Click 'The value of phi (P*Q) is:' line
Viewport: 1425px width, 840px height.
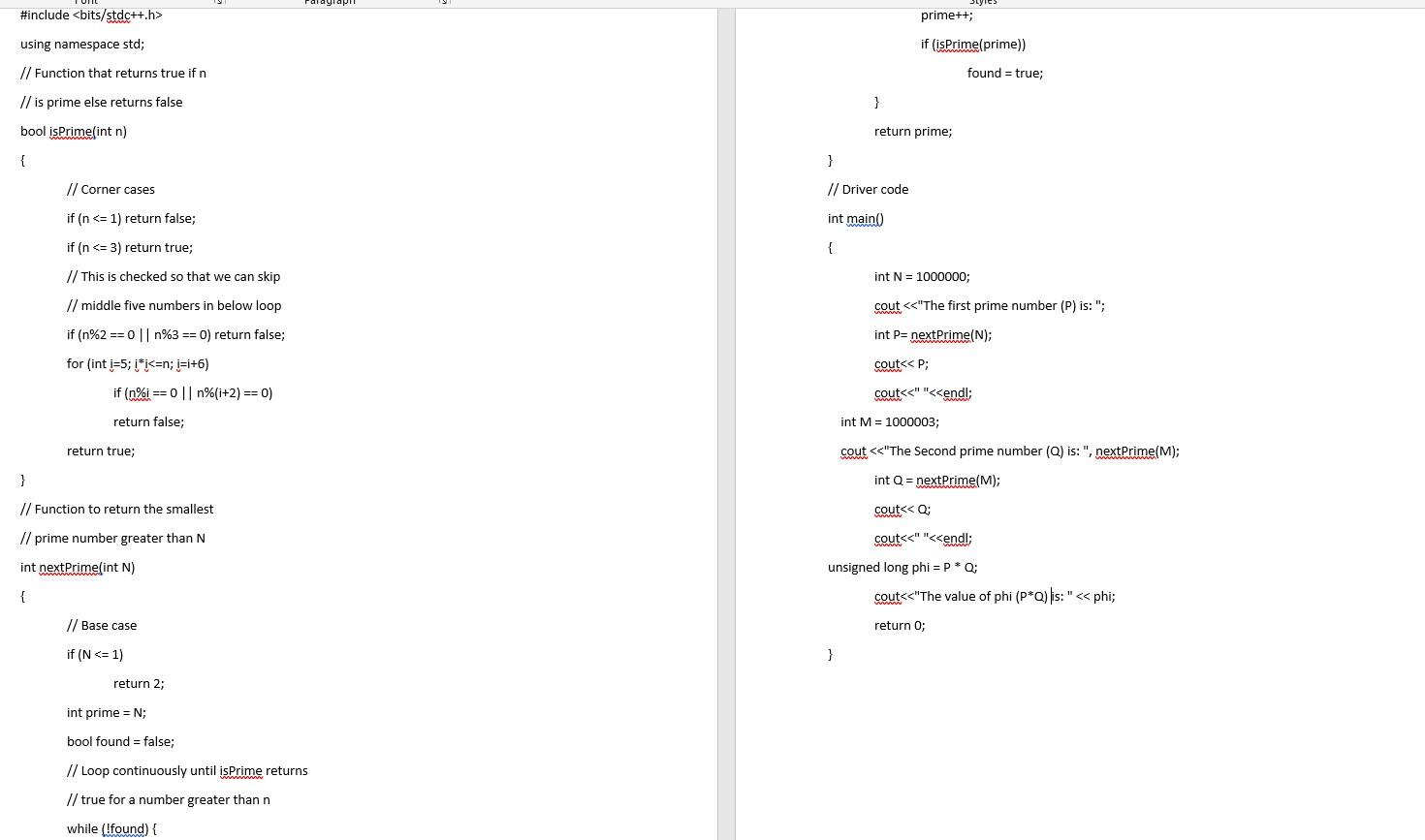pyautogui.click(x=995, y=596)
